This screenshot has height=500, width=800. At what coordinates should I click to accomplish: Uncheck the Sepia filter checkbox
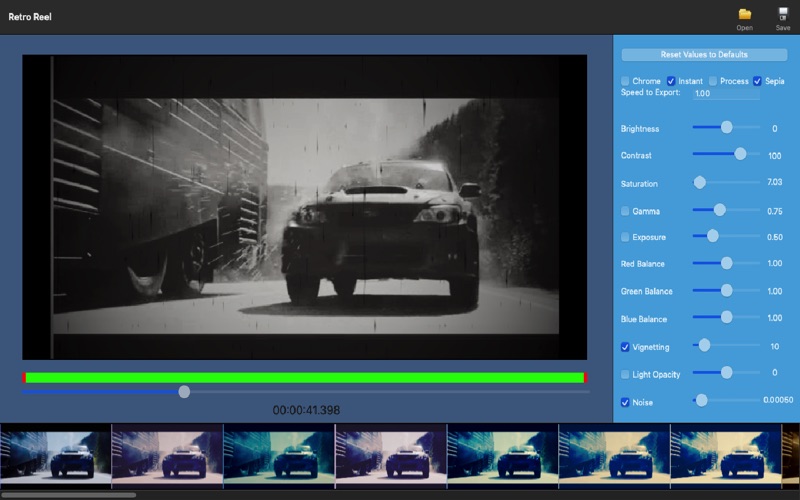pyautogui.click(x=757, y=81)
